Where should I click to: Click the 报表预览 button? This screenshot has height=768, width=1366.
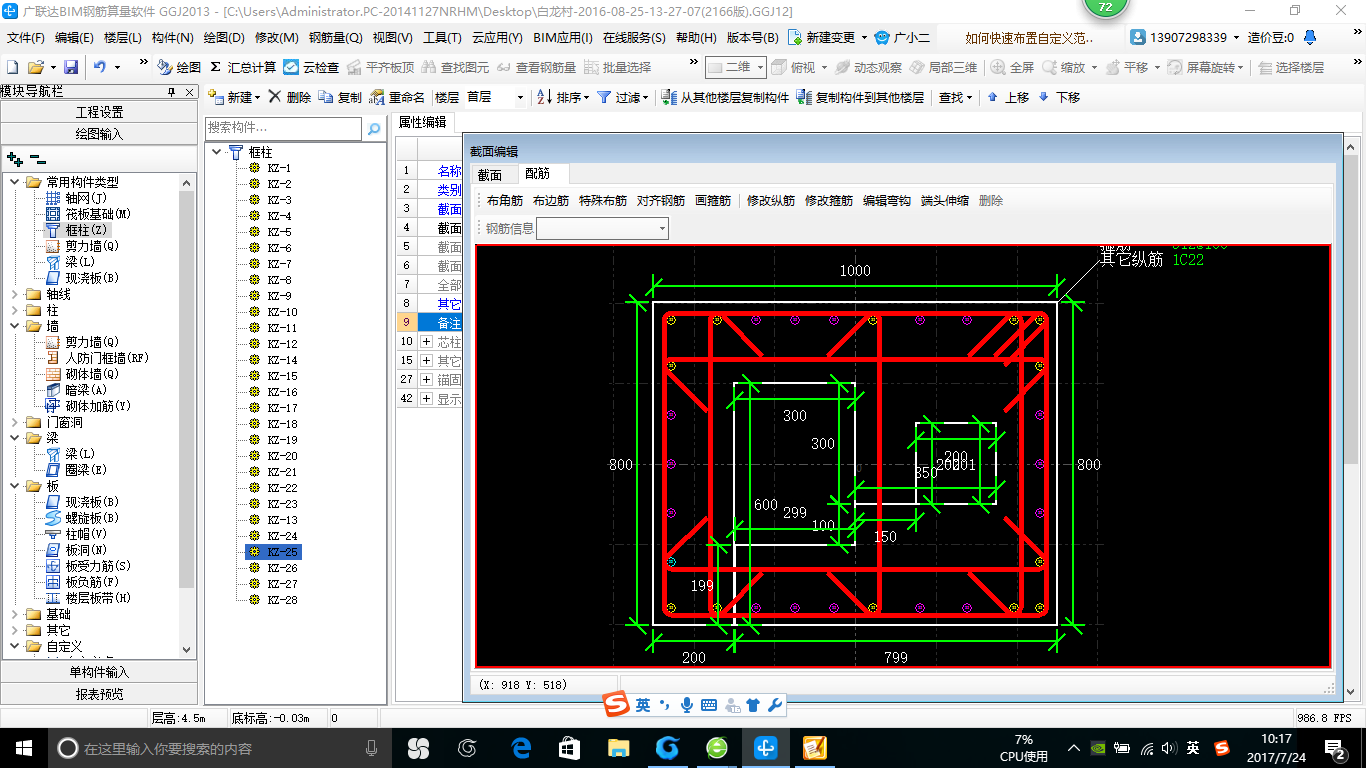coord(99,694)
